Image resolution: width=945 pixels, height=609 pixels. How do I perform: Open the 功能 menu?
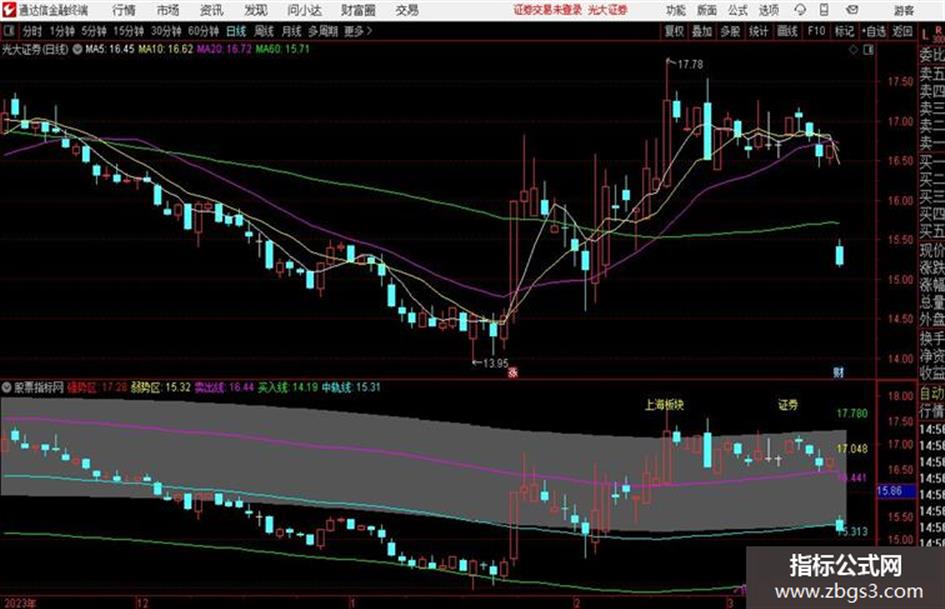(676, 10)
